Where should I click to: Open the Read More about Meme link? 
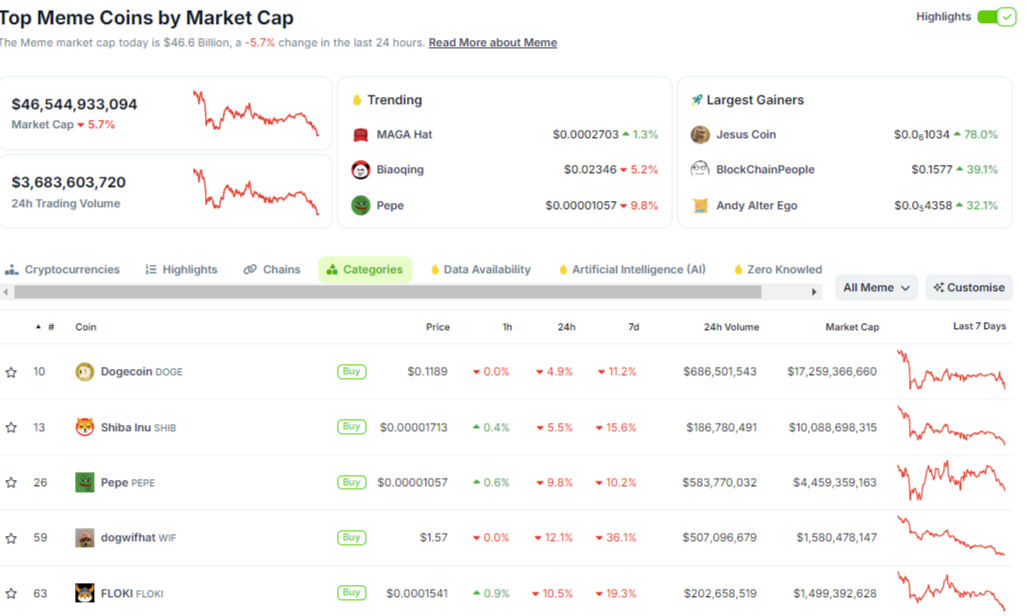pyautogui.click(x=493, y=43)
